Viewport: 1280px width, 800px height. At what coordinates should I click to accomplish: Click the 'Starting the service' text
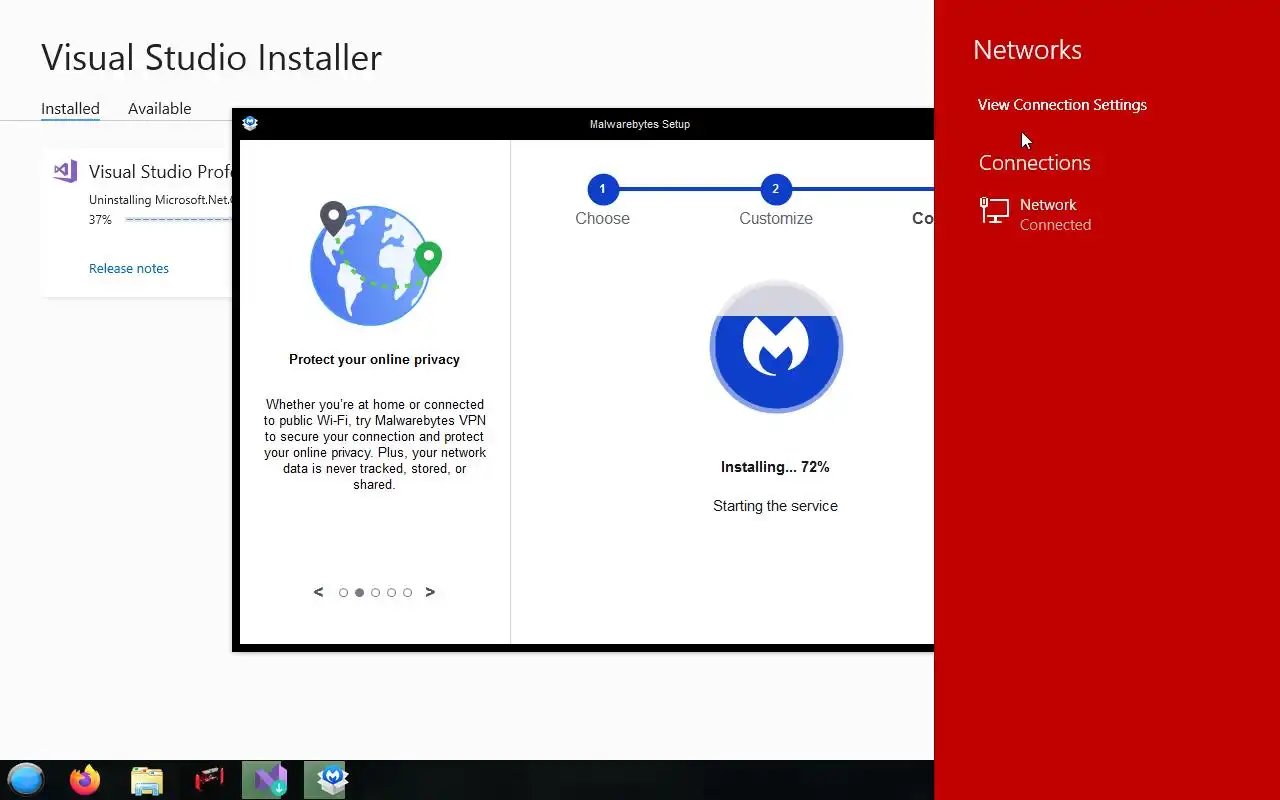tap(775, 506)
